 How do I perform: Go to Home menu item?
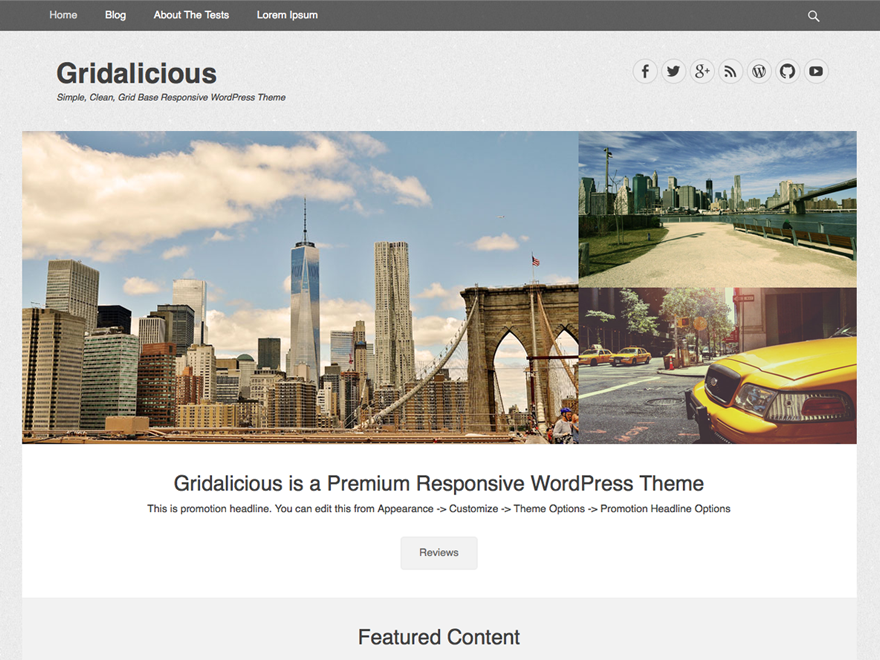pyautogui.click(x=63, y=15)
